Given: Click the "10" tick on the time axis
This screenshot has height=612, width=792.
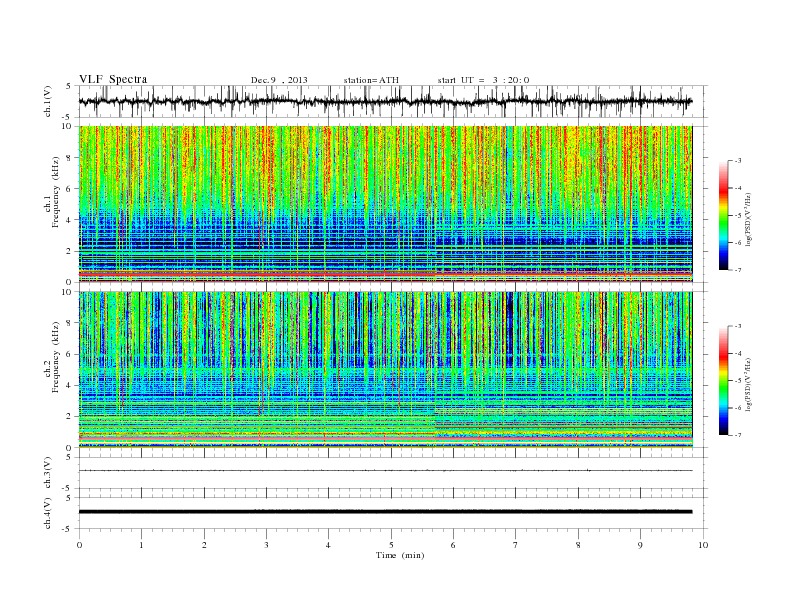Looking at the screenshot, I should [x=703, y=545].
